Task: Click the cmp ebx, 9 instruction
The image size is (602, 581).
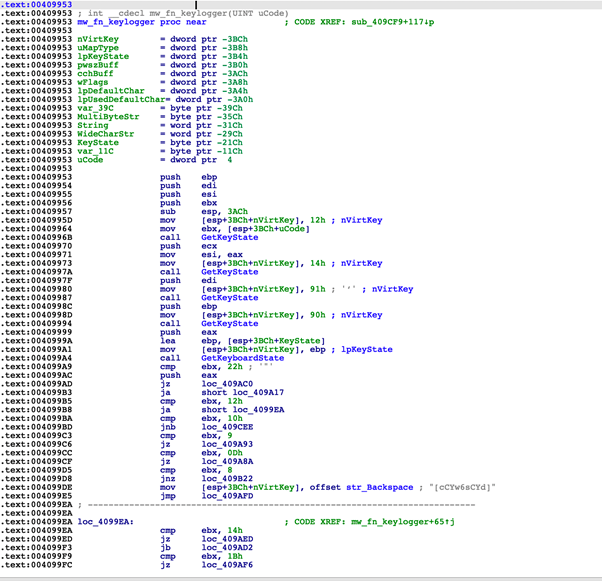Action: point(196,435)
